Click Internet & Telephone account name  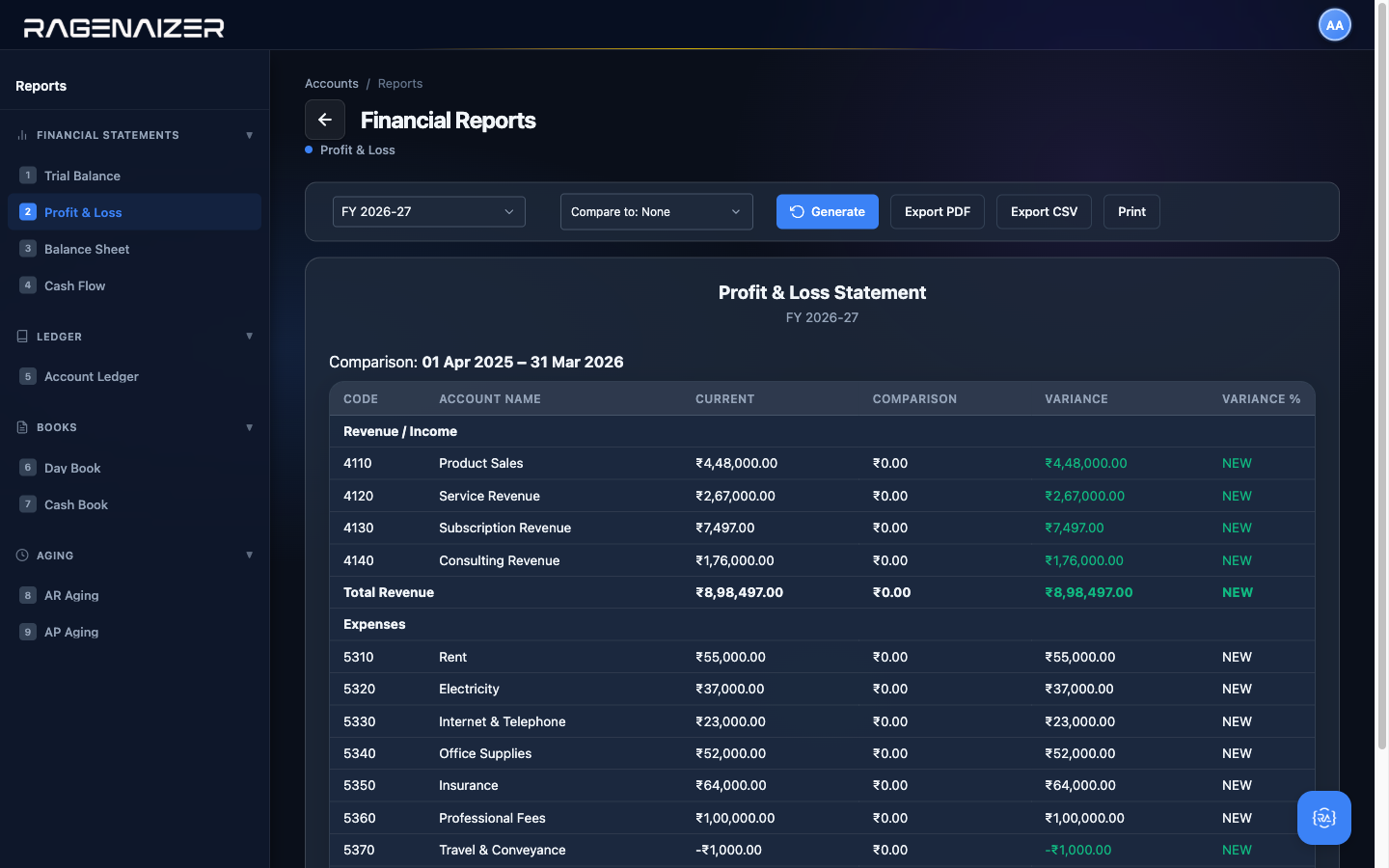coord(502,721)
